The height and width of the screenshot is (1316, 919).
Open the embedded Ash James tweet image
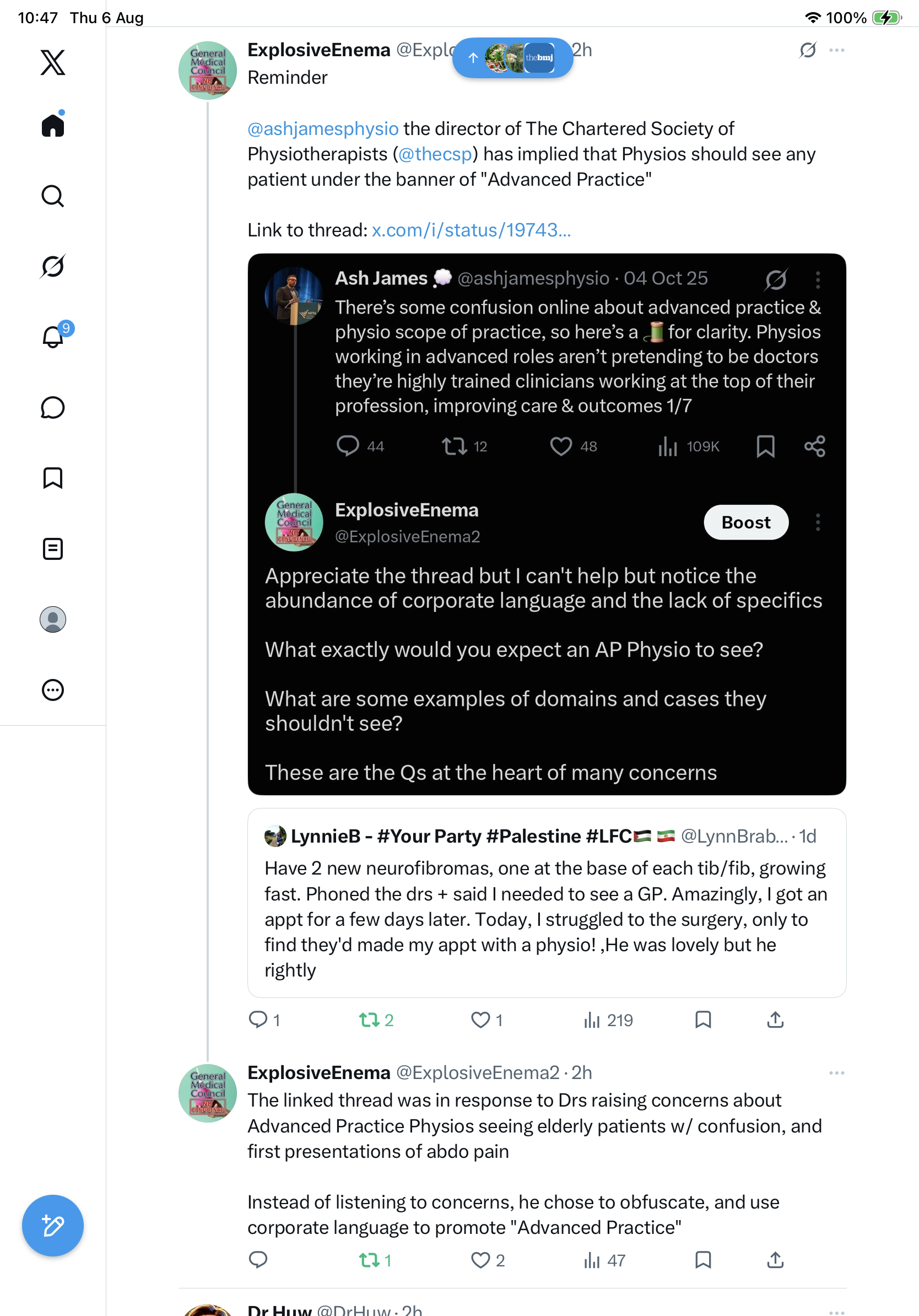click(x=547, y=524)
